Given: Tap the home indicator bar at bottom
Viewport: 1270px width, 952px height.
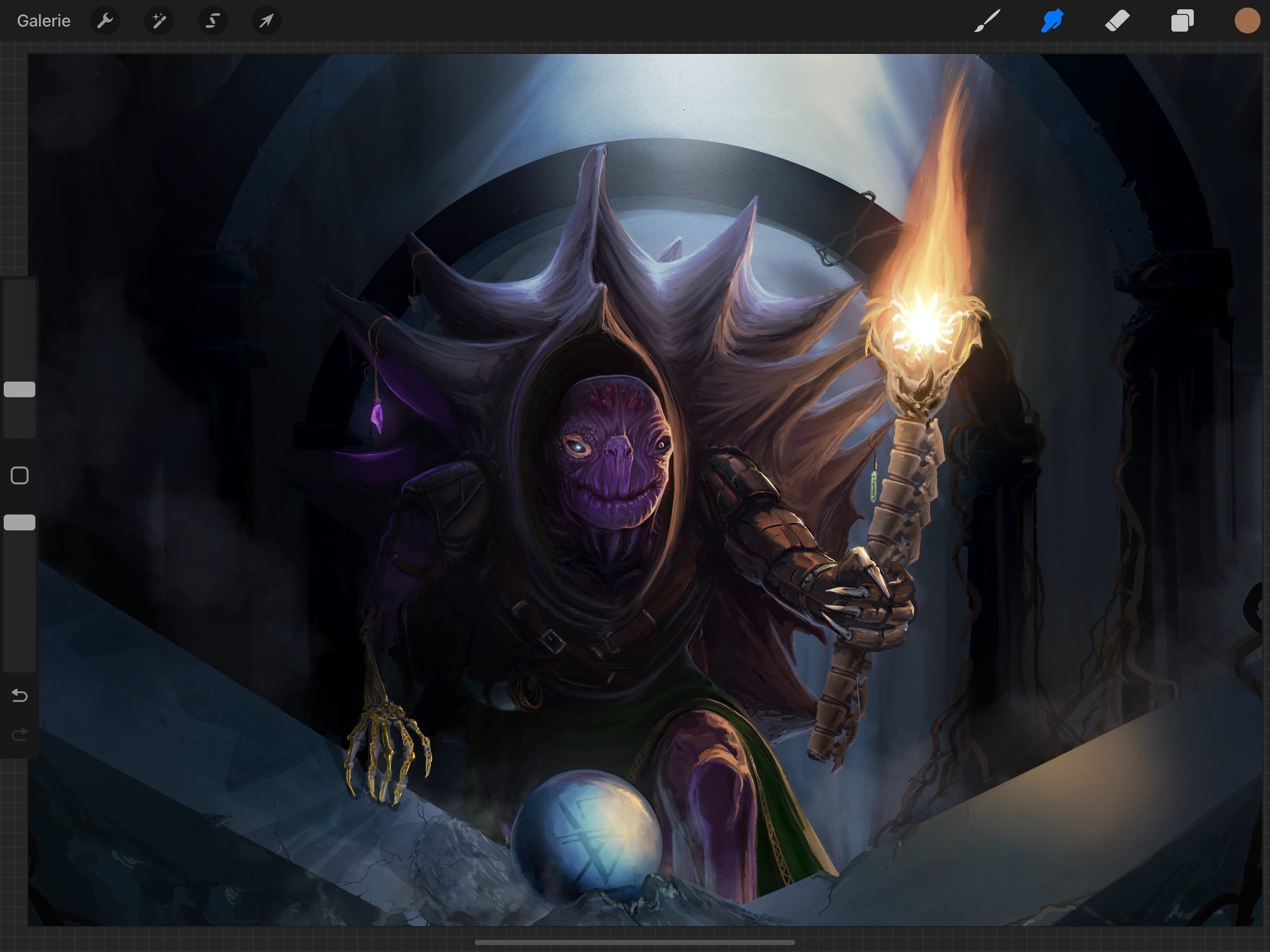Looking at the screenshot, I should (x=634, y=942).
